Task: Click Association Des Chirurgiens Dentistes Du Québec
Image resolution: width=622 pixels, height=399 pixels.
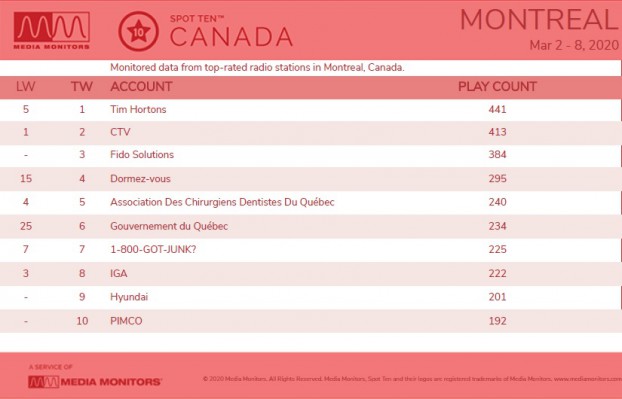Action: coord(222,202)
